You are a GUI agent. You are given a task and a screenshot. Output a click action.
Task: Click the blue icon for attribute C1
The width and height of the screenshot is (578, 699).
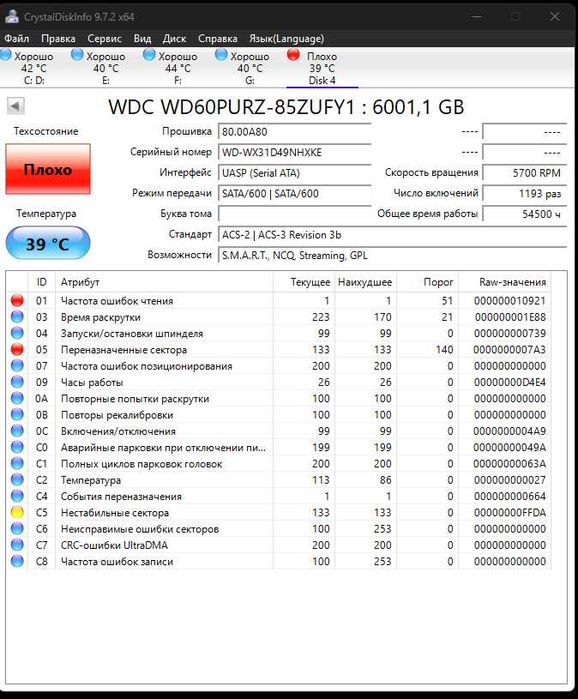[17, 464]
